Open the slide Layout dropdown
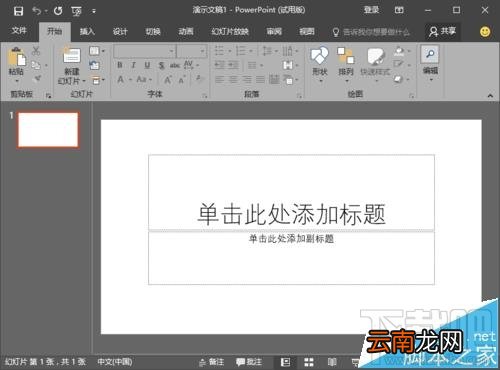Viewport: 500px width, 370px height. [x=97, y=51]
